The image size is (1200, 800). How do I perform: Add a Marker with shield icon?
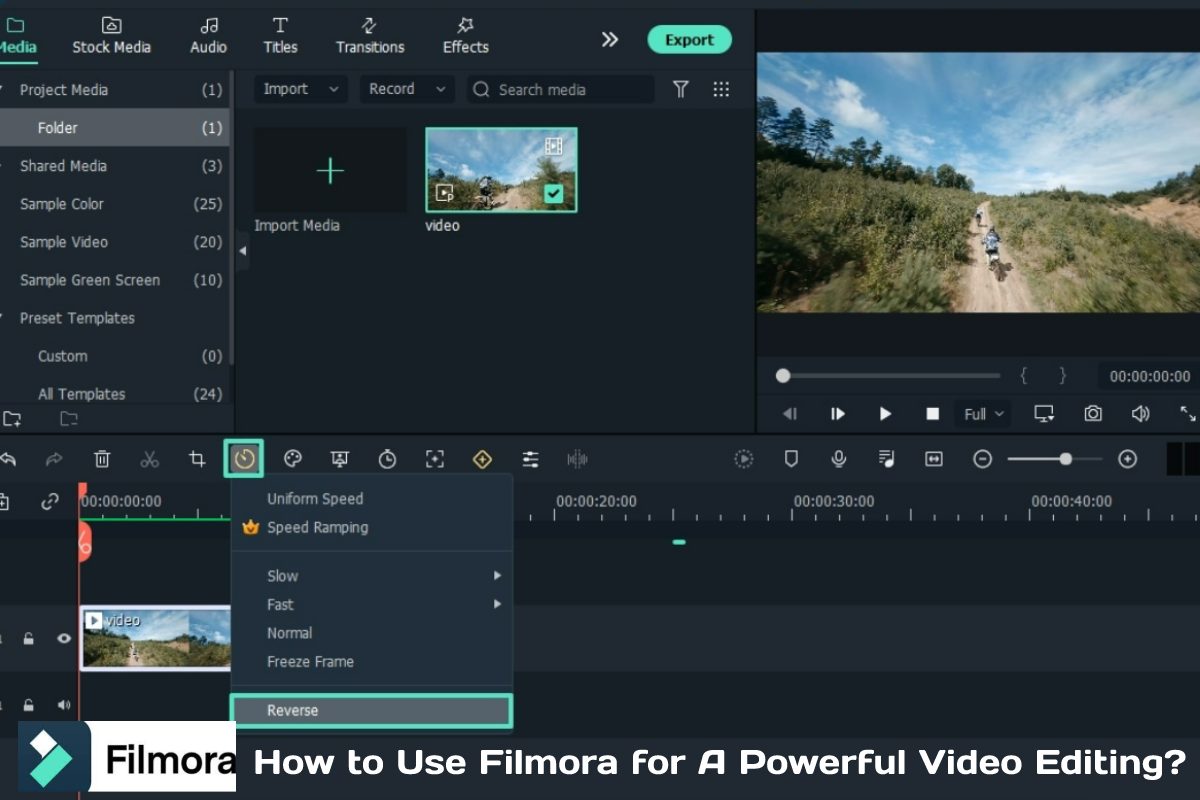coord(791,459)
